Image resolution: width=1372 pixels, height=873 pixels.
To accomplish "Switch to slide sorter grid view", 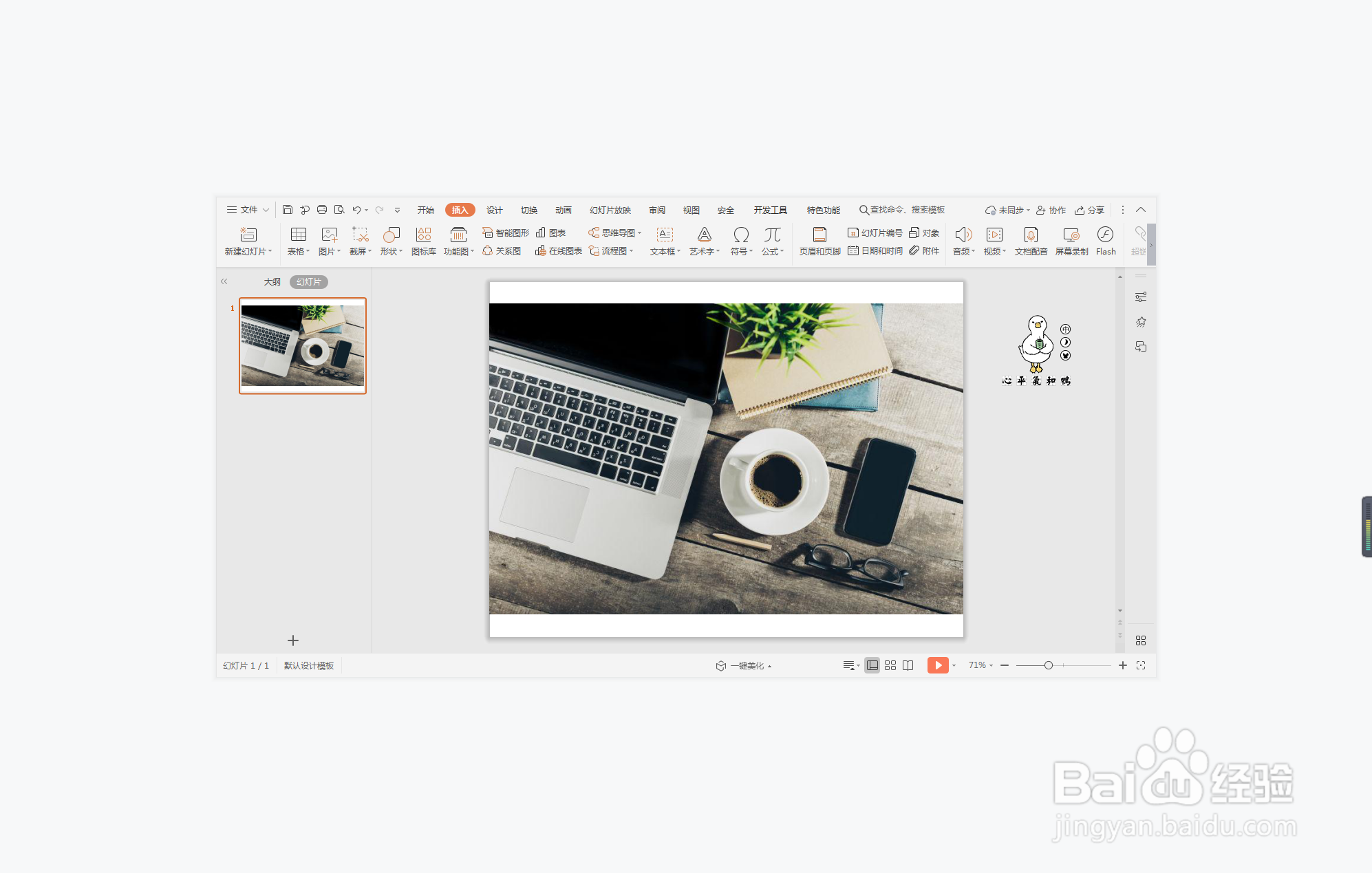I will pos(890,665).
